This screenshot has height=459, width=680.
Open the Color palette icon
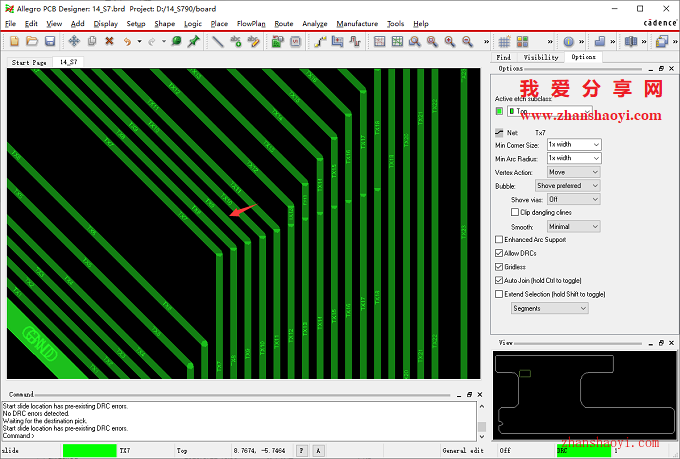(523, 42)
